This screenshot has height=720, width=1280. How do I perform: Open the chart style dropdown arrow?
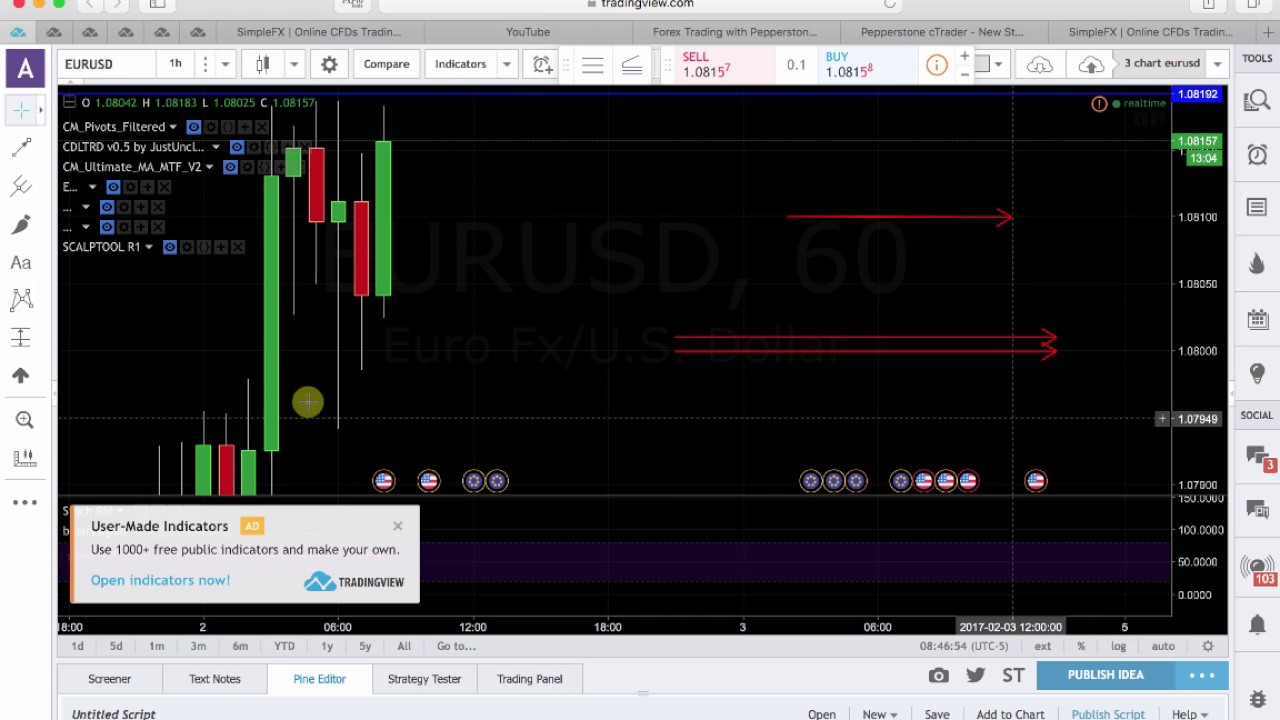click(x=294, y=64)
